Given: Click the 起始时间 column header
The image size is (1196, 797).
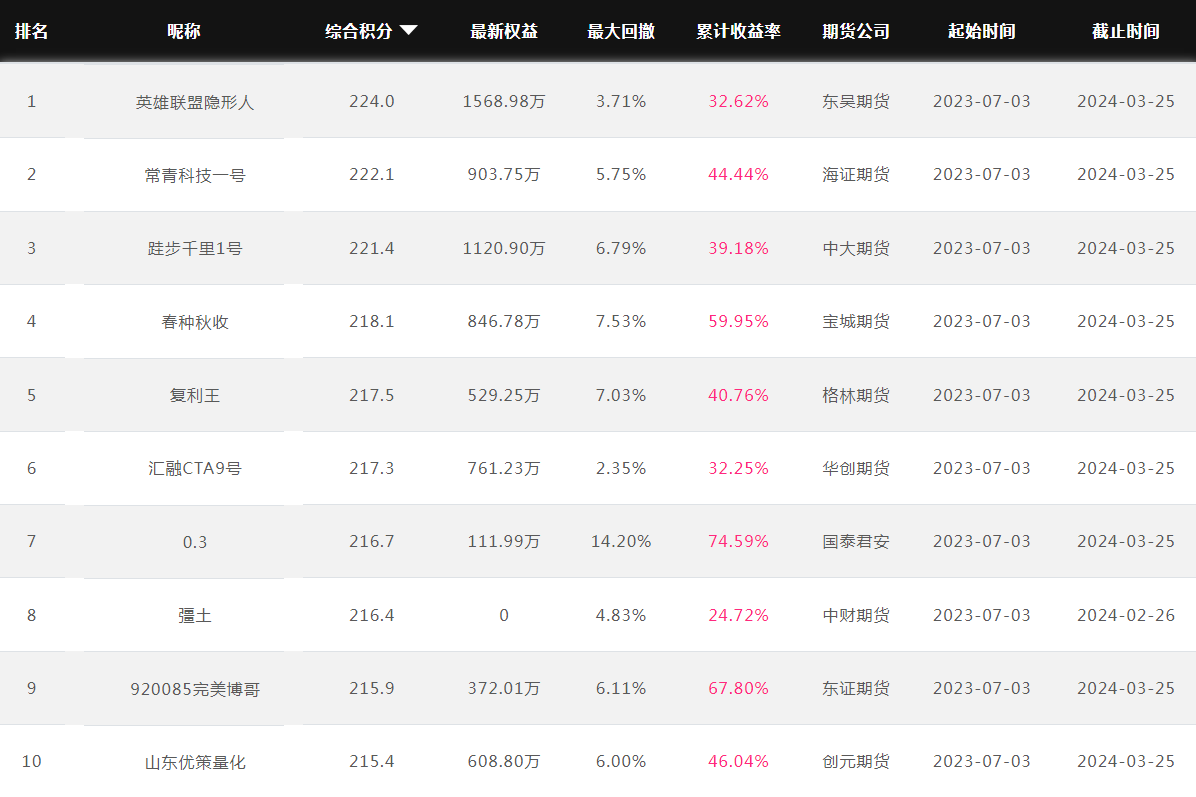Looking at the screenshot, I should 982,31.
